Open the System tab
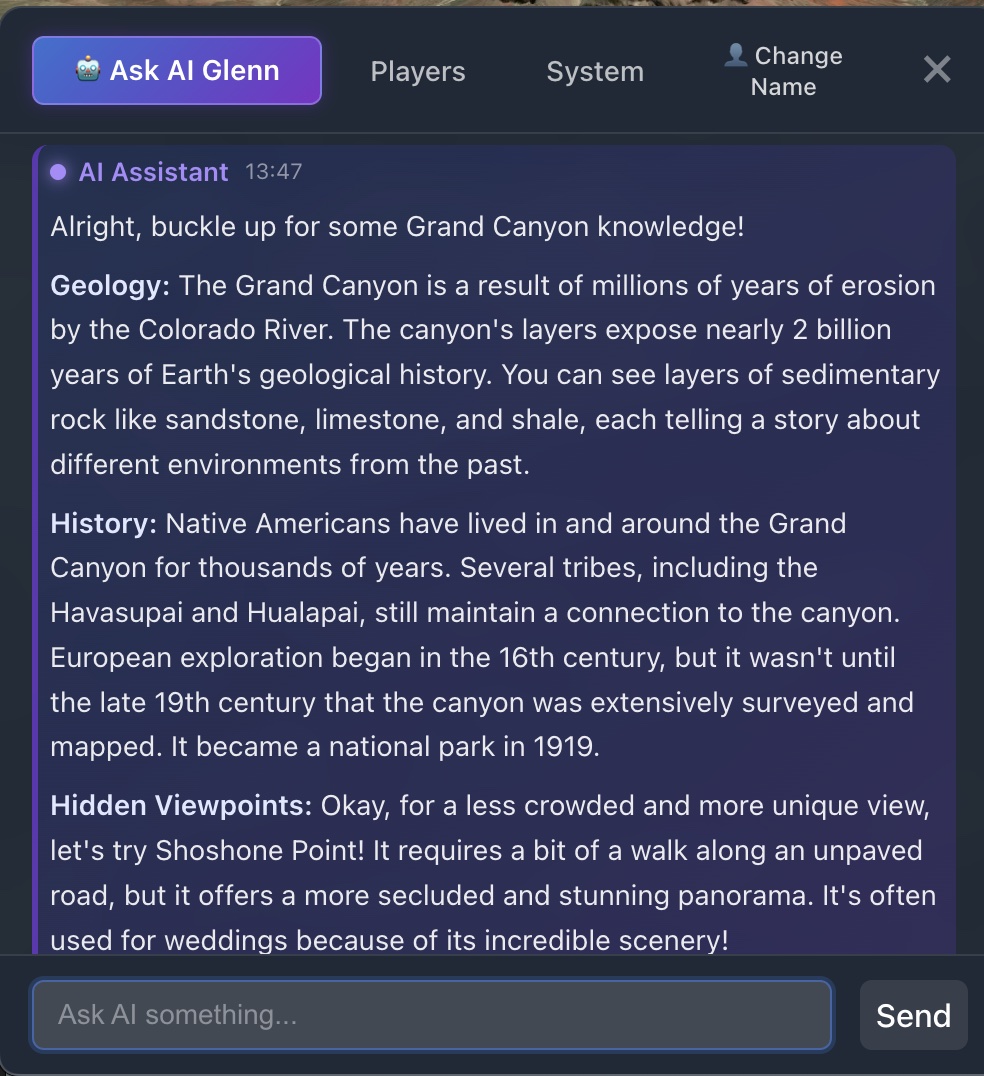The width and height of the screenshot is (984, 1076). coord(594,71)
